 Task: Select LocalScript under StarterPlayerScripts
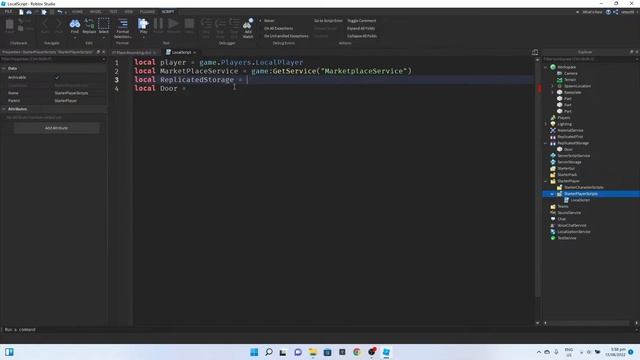[580, 200]
